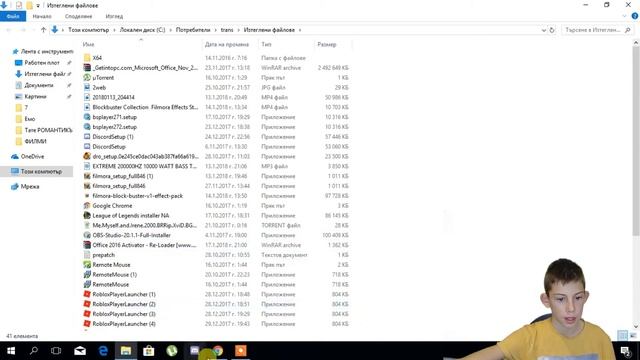Viewport: 640px width, 360px height.
Task: Select the Blockbuster Collection Filmora MP4 file
Action: click(x=145, y=107)
